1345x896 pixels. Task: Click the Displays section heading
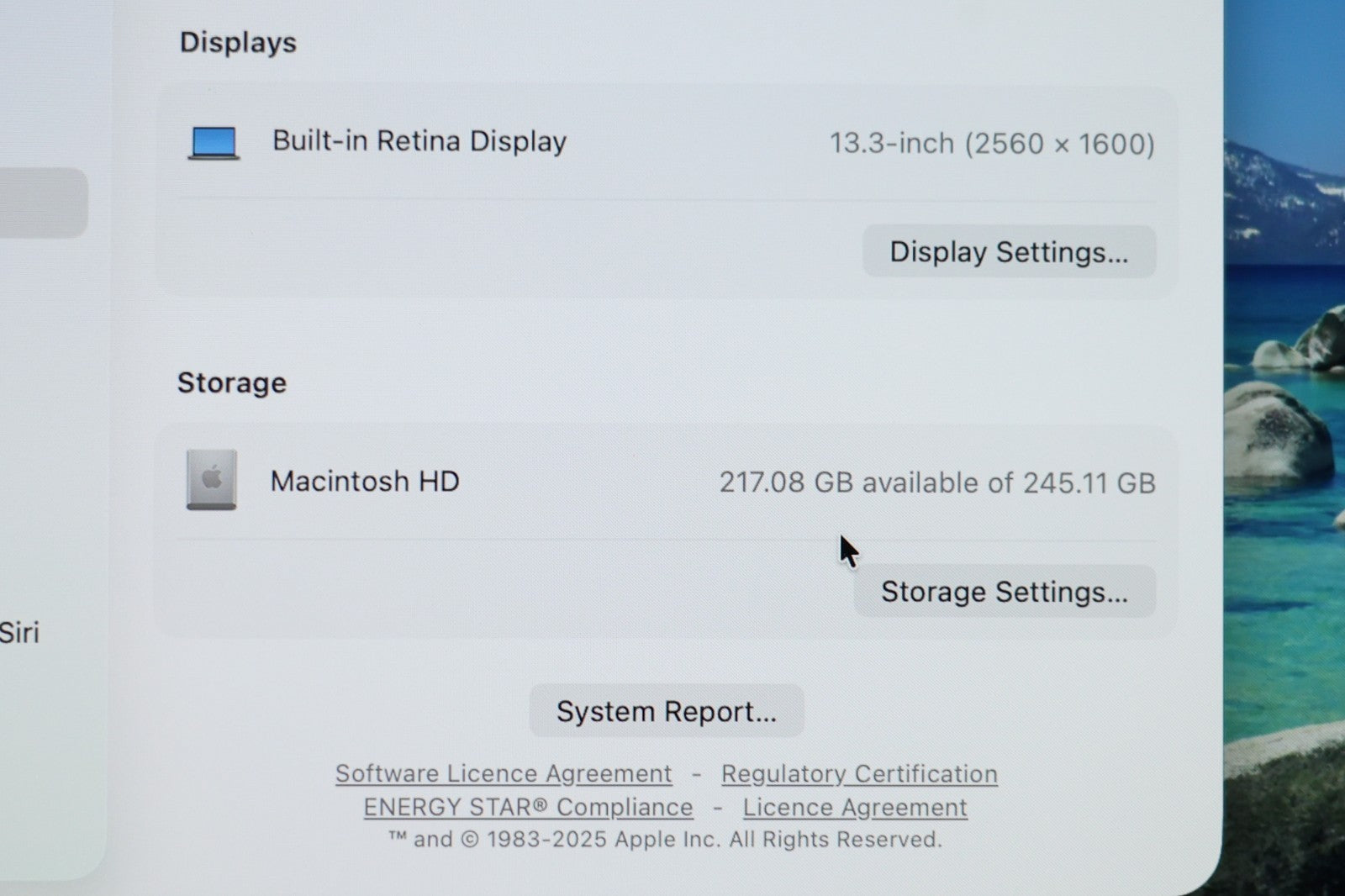tap(238, 42)
